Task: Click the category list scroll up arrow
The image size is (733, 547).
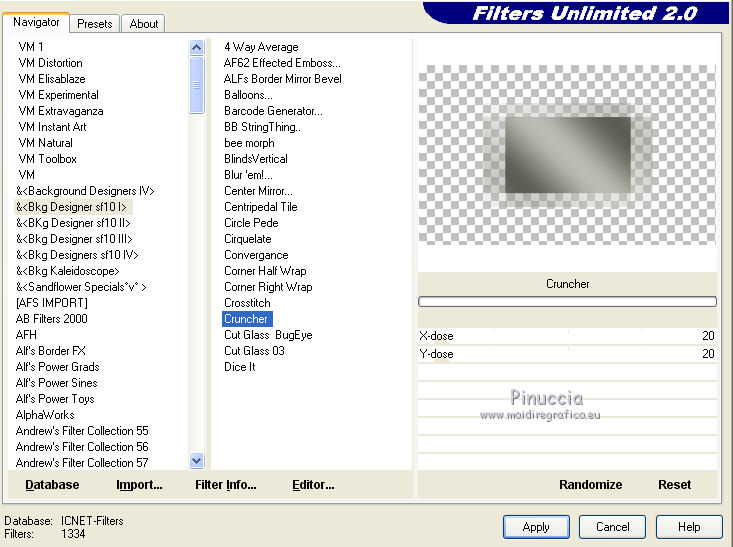Action: click(x=197, y=47)
